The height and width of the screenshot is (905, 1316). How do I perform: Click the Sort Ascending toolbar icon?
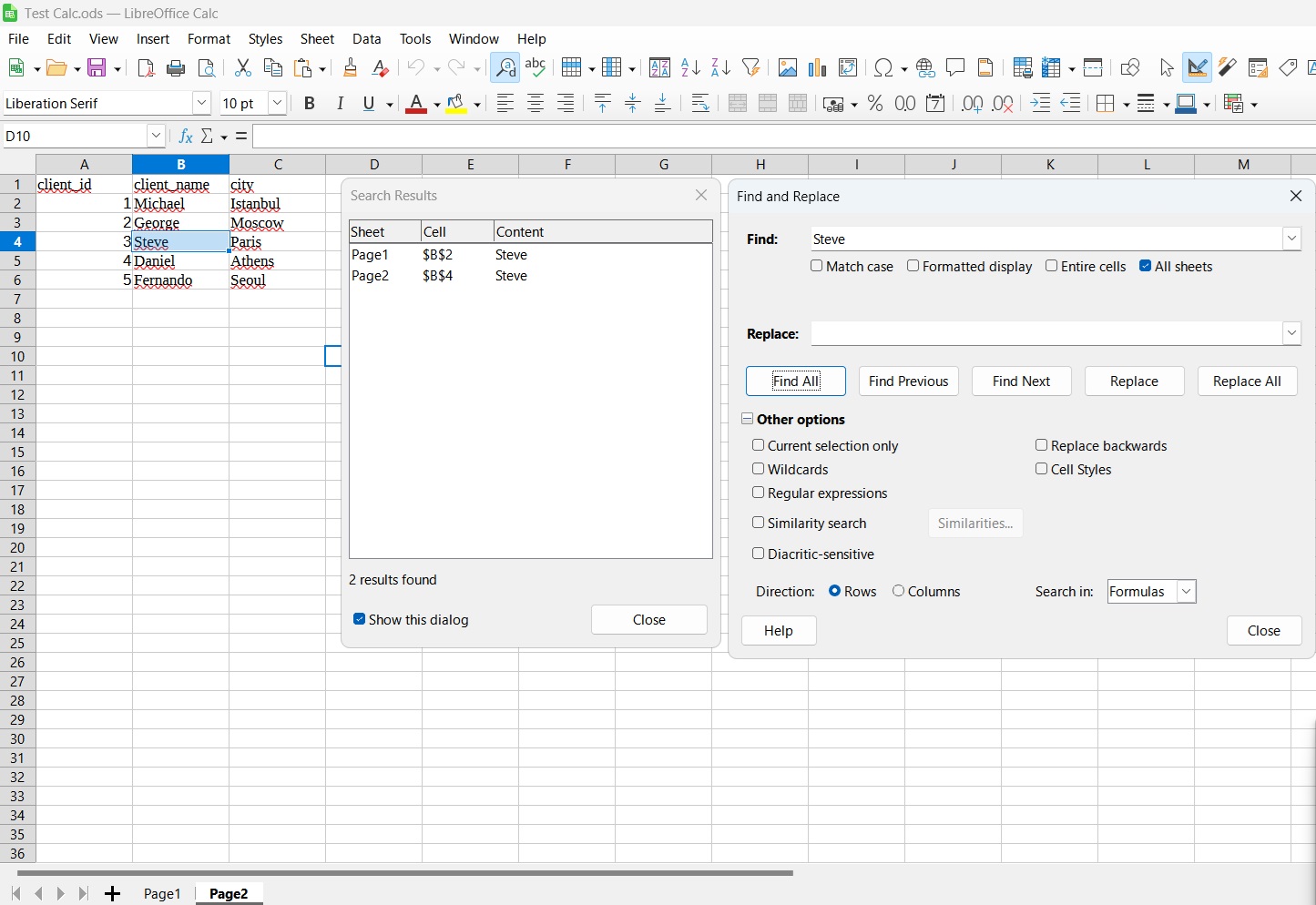(690, 67)
